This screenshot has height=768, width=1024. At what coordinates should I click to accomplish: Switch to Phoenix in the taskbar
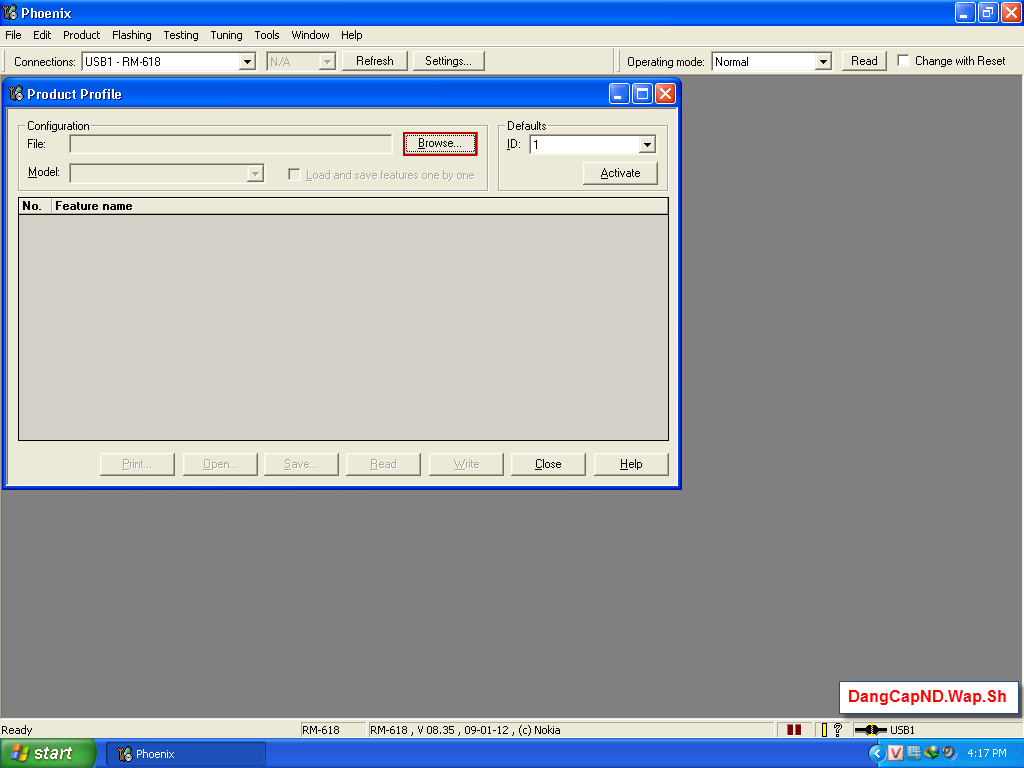[186, 754]
